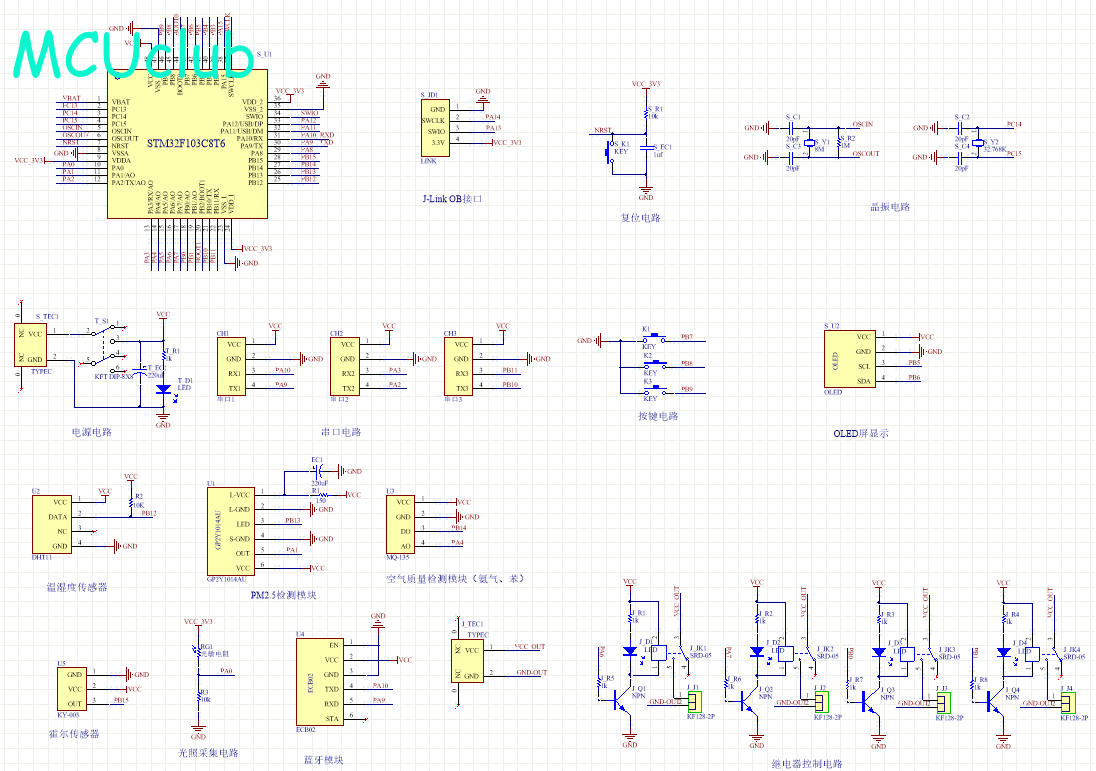Screen dimensions: 1096x771
Task: Select the EC1 220uF capacitor near GP2Y1014AU
Action: click(319, 471)
